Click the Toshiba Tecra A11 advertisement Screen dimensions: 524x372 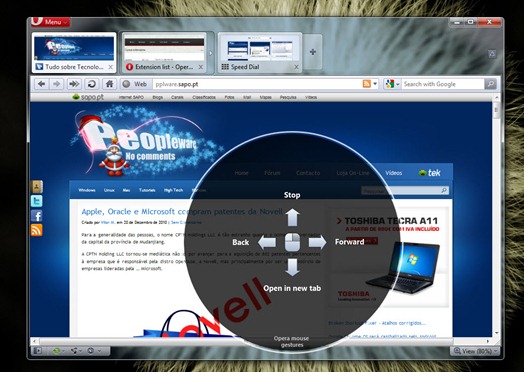(388, 257)
